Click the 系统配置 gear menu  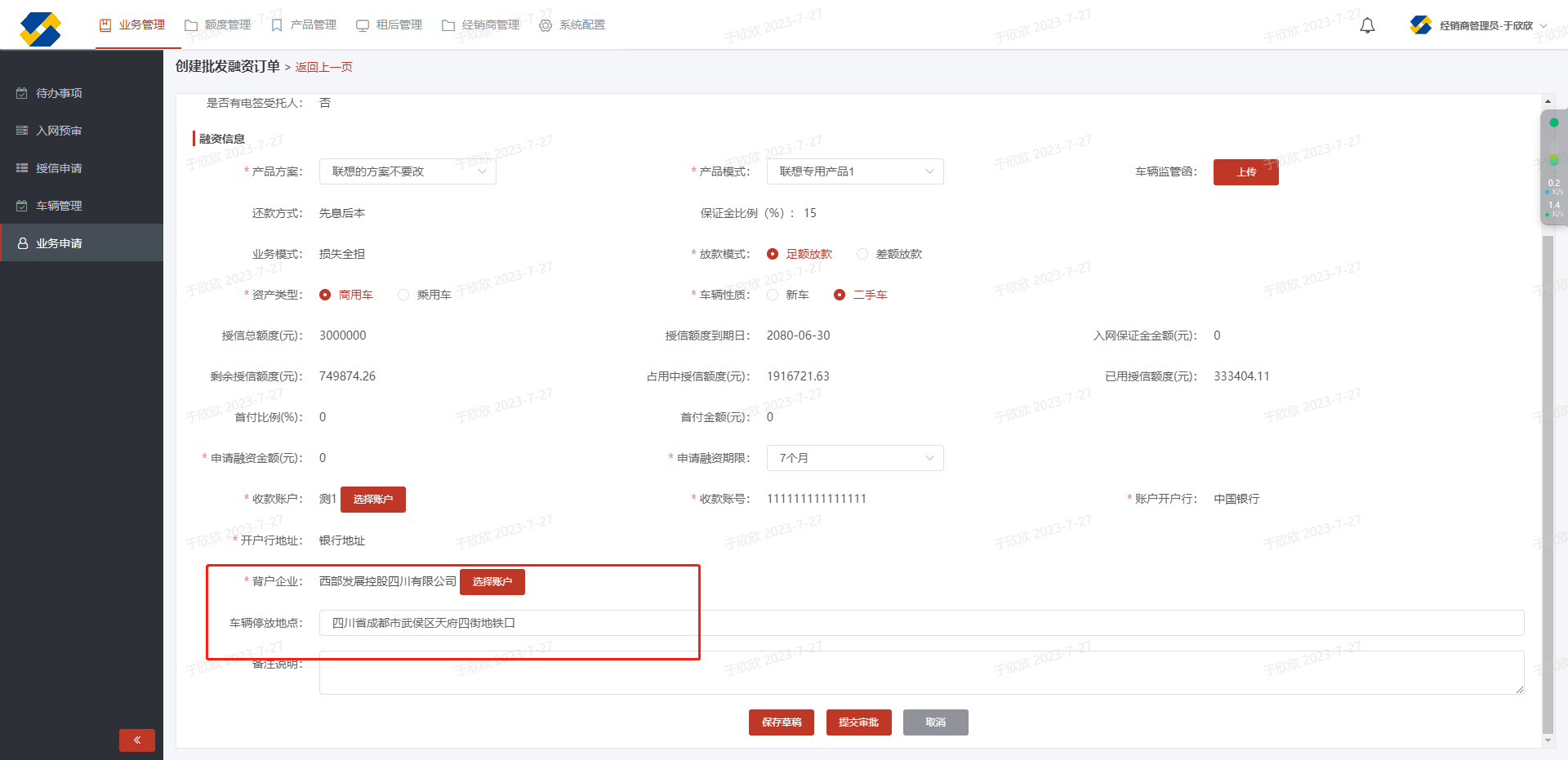[x=572, y=25]
